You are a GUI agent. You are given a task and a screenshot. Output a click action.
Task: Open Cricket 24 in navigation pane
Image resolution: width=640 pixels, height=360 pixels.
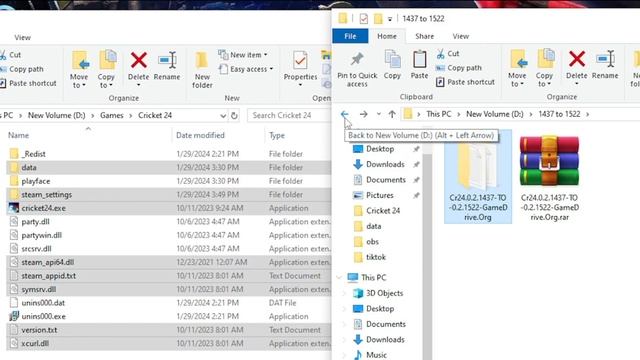(383, 211)
